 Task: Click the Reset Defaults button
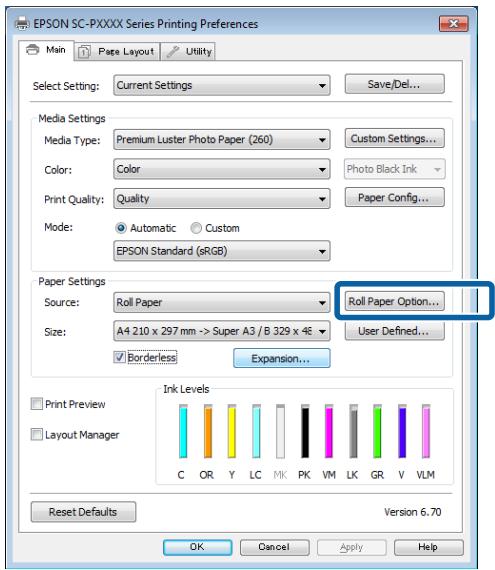[x=83, y=512]
